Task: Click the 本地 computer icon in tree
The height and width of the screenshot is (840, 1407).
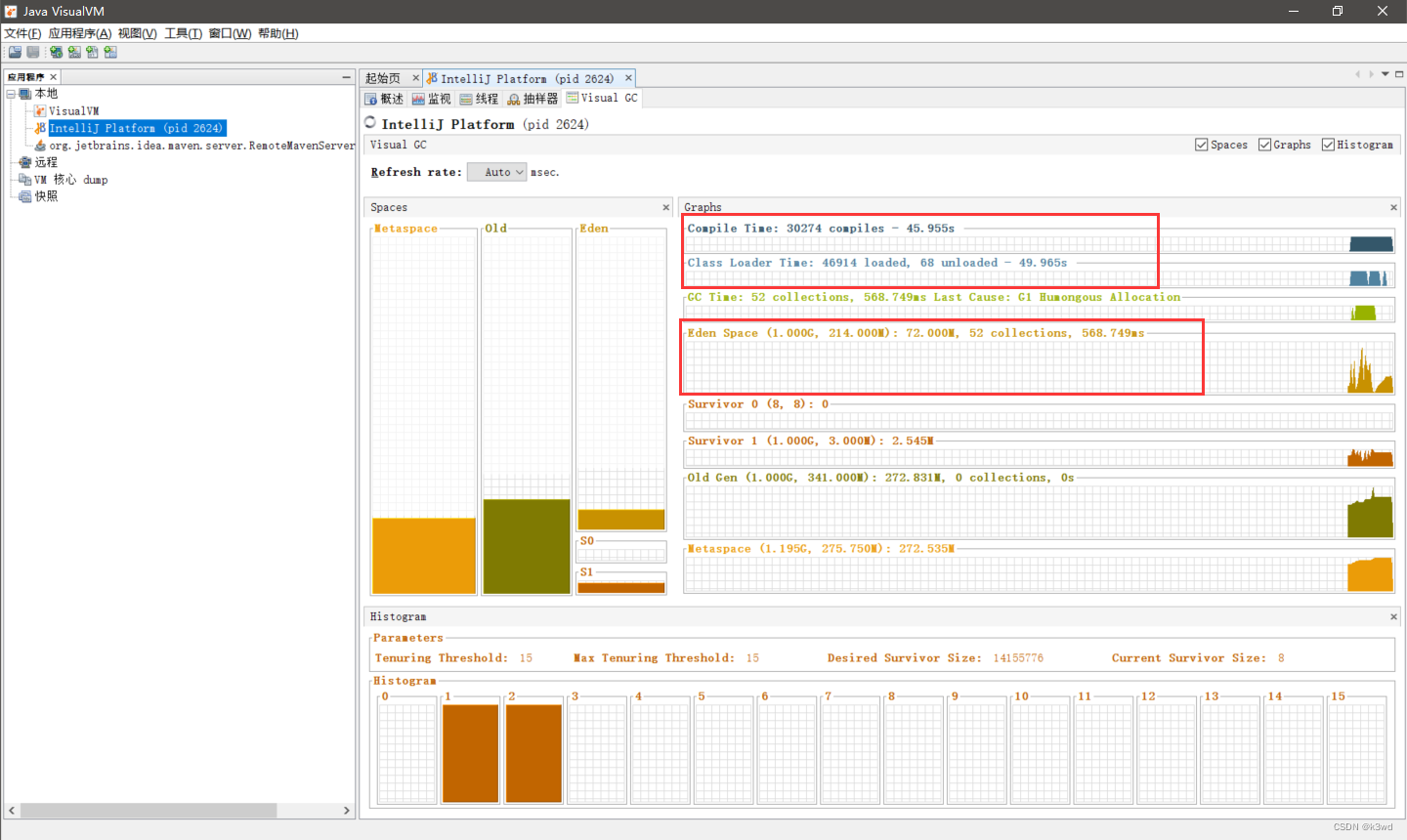Action: [25, 94]
